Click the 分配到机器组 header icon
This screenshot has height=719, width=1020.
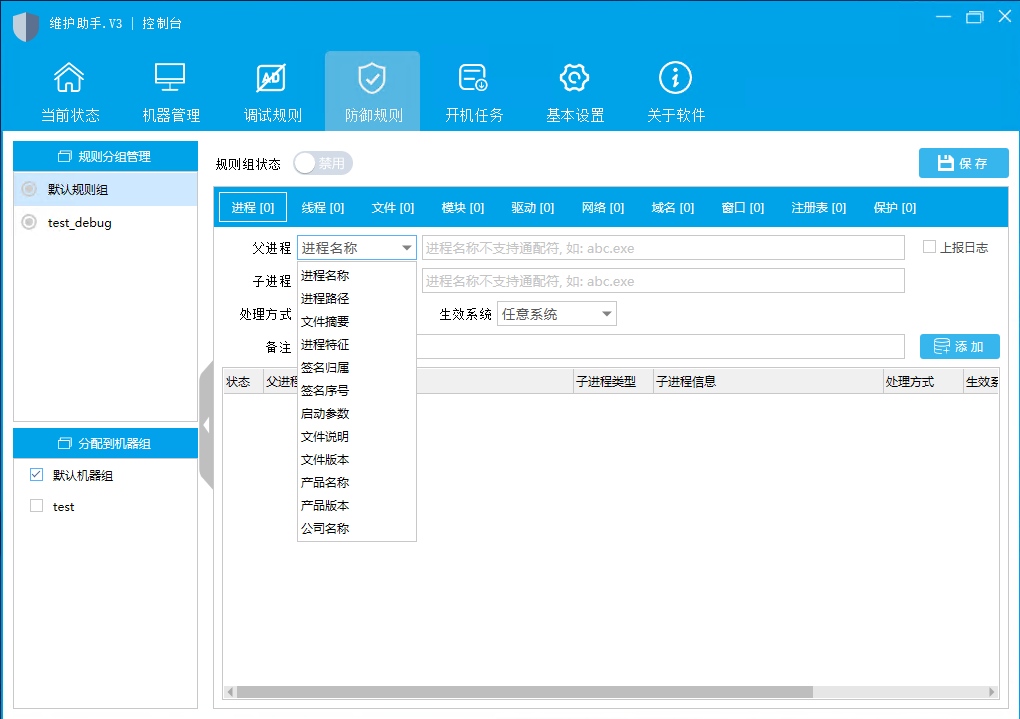pos(64,443)
